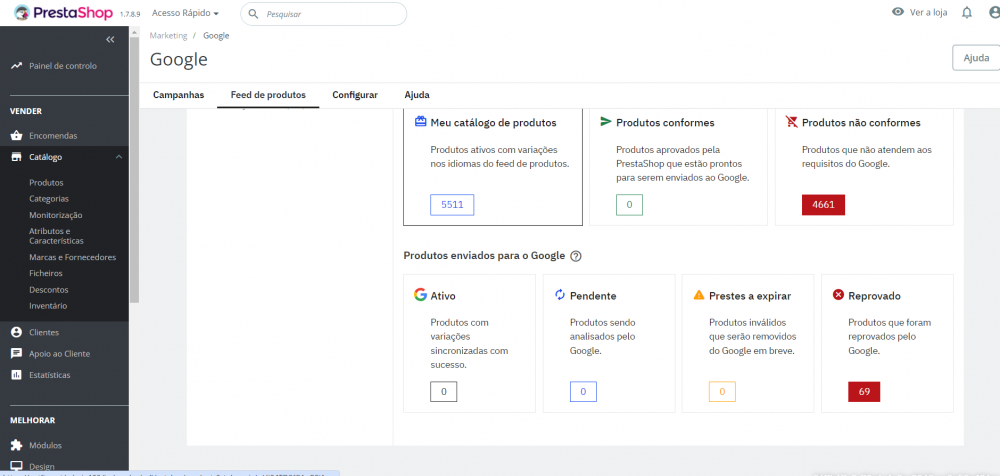Click the red 69 Reprovado badge
This screenshot has width=1000, height=476.
pyautogui.click(x=864, y=391)
